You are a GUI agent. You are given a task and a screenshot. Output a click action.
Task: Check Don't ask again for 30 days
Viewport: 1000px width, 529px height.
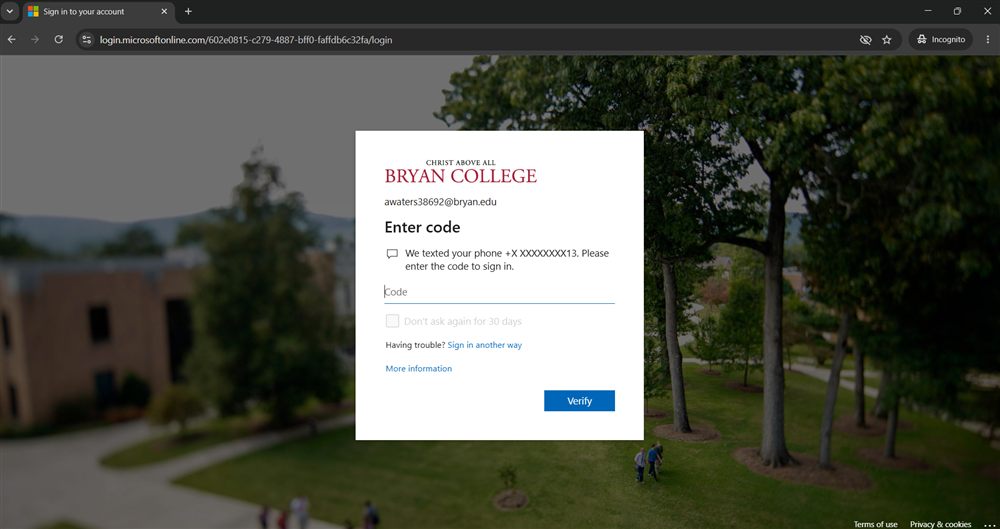tap(392, 321)
